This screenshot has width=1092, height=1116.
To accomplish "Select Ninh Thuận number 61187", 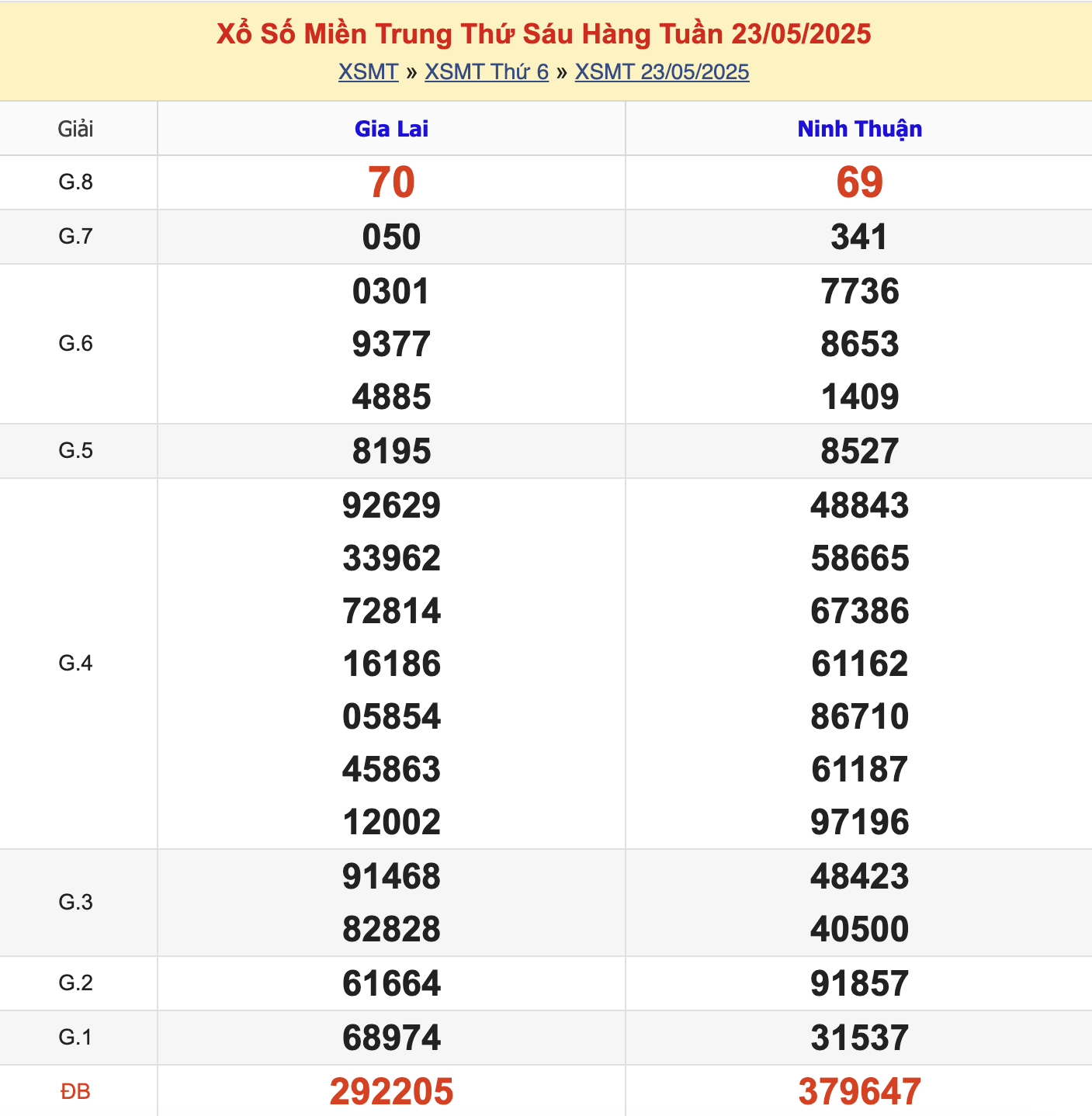I will [x=860, y=769].
